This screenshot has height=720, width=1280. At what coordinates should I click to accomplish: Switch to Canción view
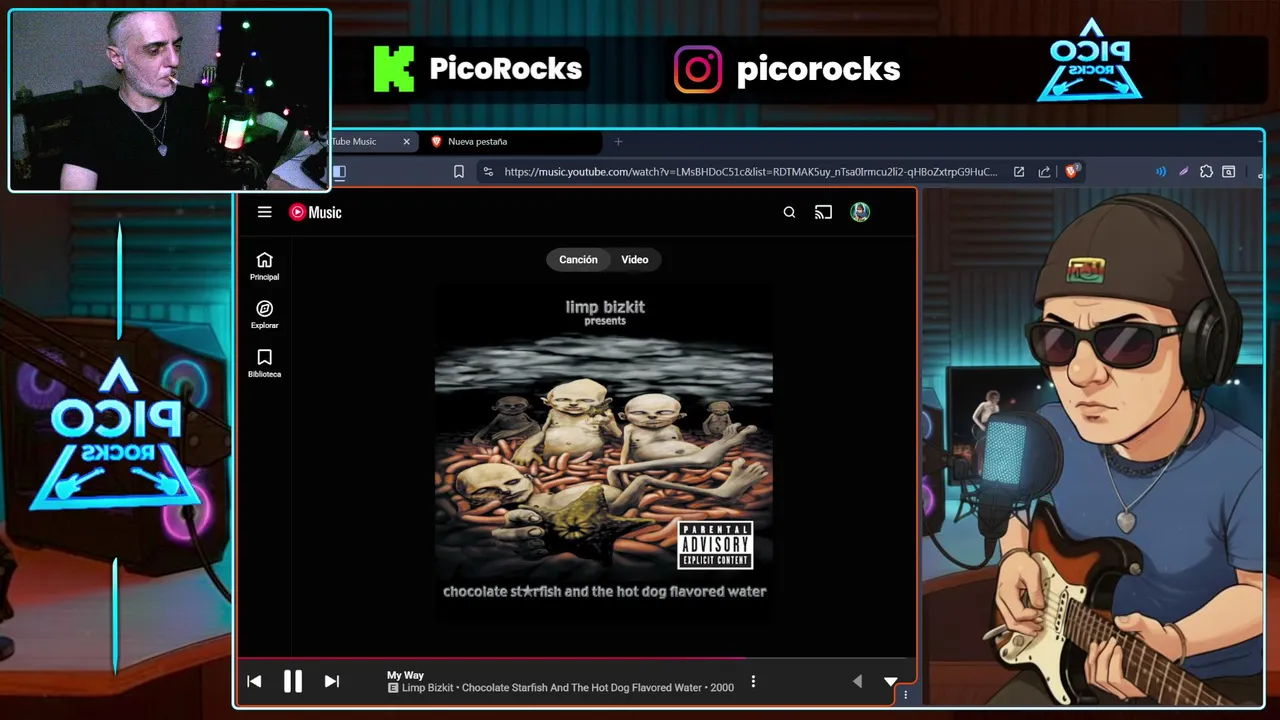[578, 260]
